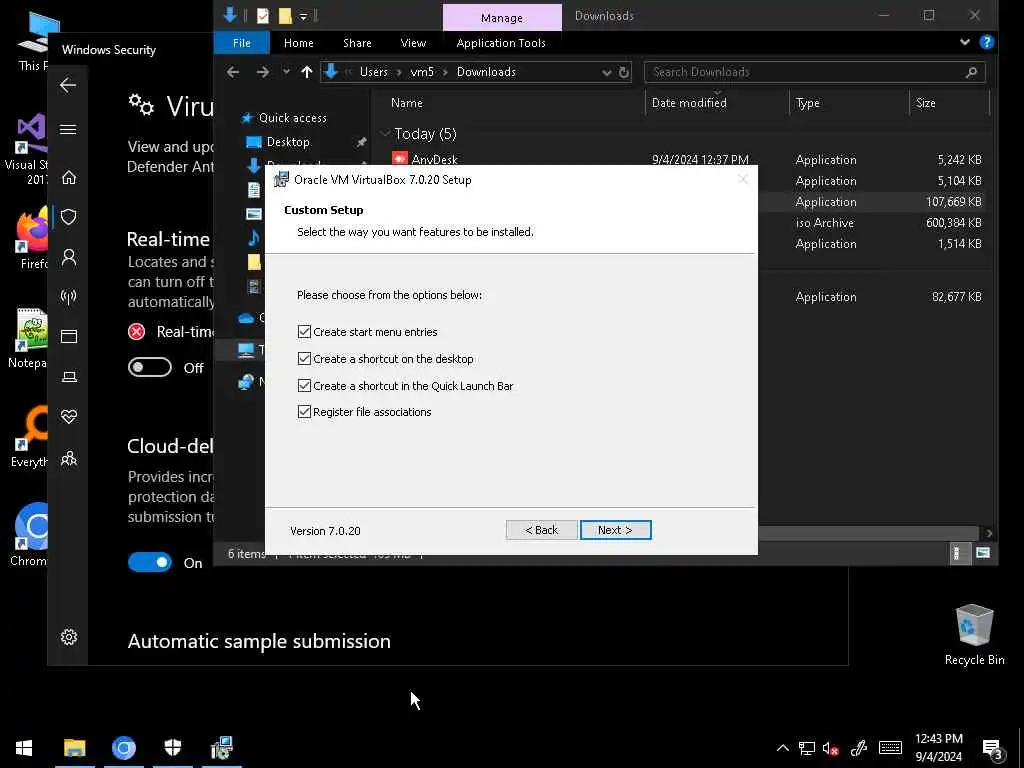1024x768 pixels.
Task: Click search magnifier icon in Explorer
Action: [971, 72]
